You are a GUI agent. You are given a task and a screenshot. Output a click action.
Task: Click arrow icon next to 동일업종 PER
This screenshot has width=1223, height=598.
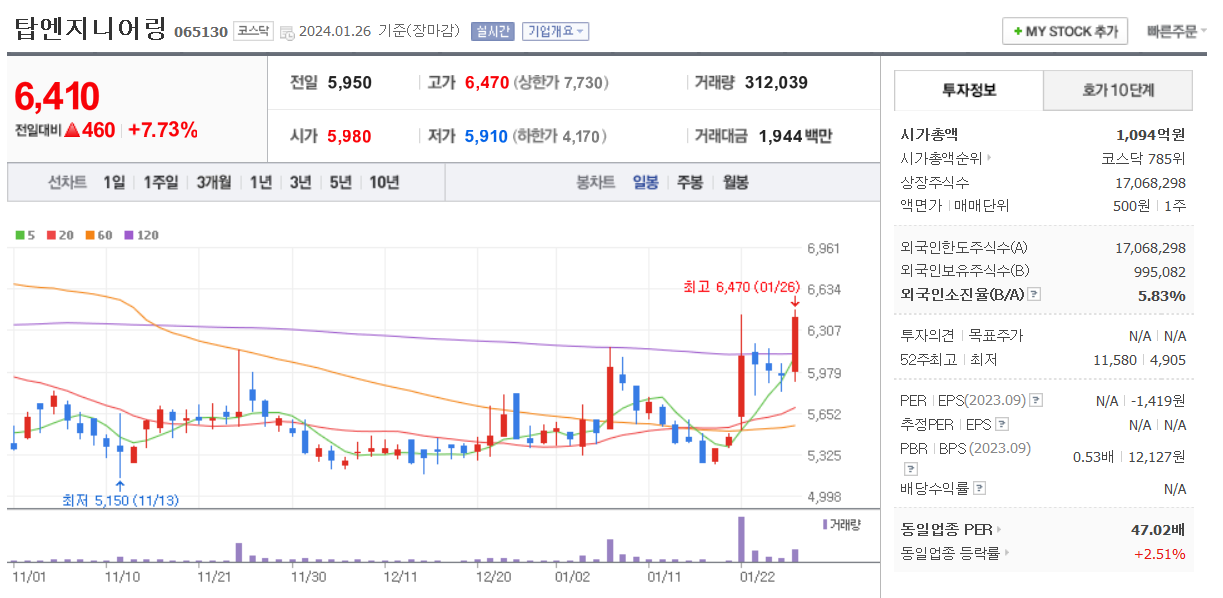click(x=999, y=528)
